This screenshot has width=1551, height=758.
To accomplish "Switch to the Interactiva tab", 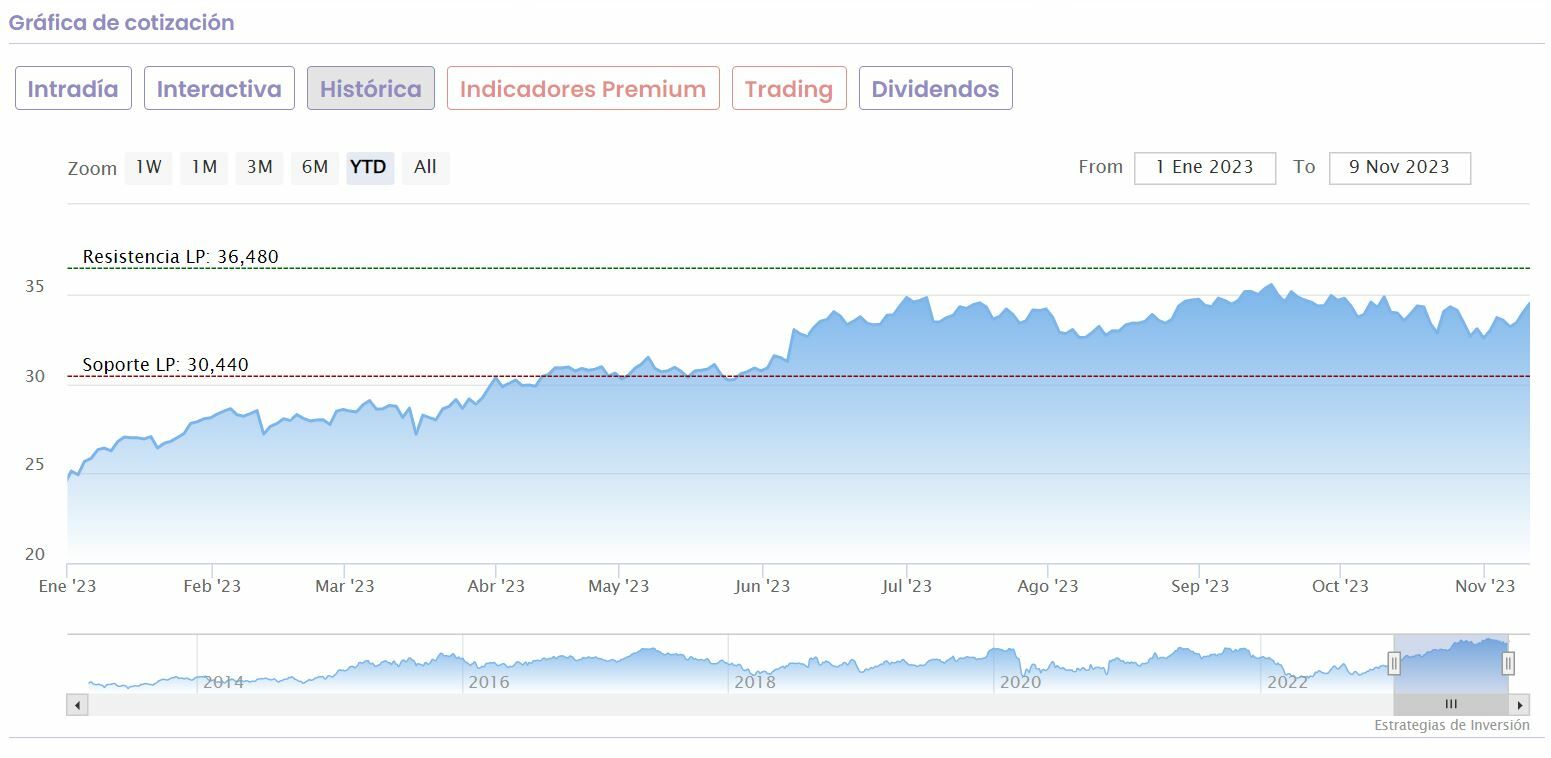I will click(219, 89).
